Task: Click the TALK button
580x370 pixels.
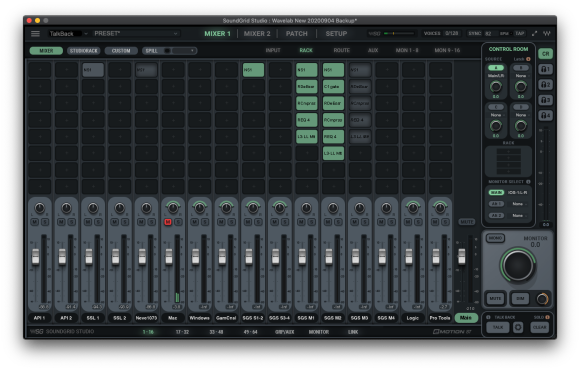Action: tap(498, 327)
